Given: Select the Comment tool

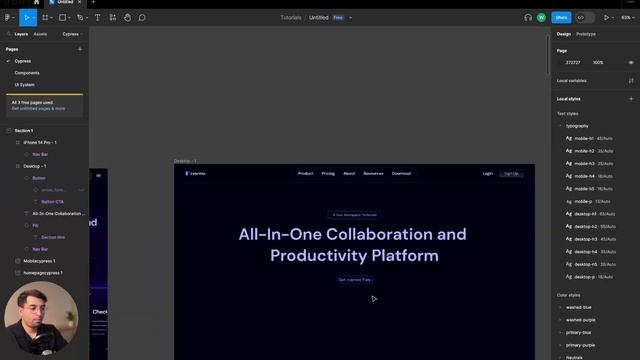Looking at the screenshot, I should tap(142, 18).
